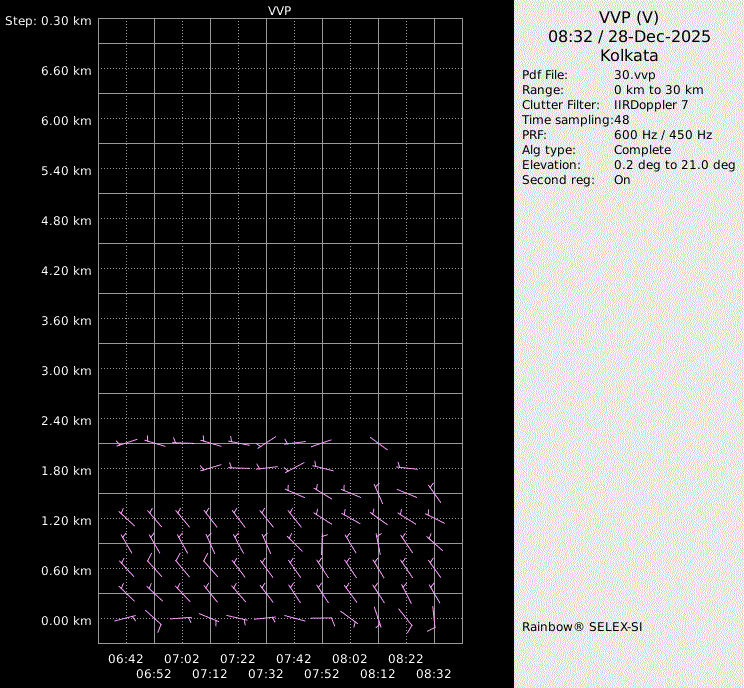Click the 07:12 time label

point(210,674)
